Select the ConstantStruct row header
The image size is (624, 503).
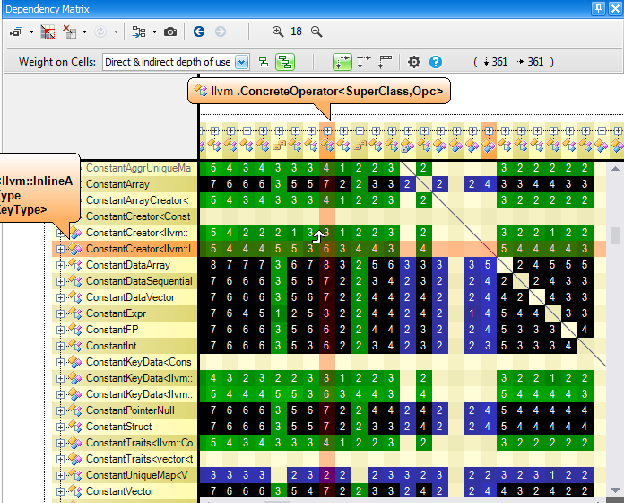pos(124,427)
